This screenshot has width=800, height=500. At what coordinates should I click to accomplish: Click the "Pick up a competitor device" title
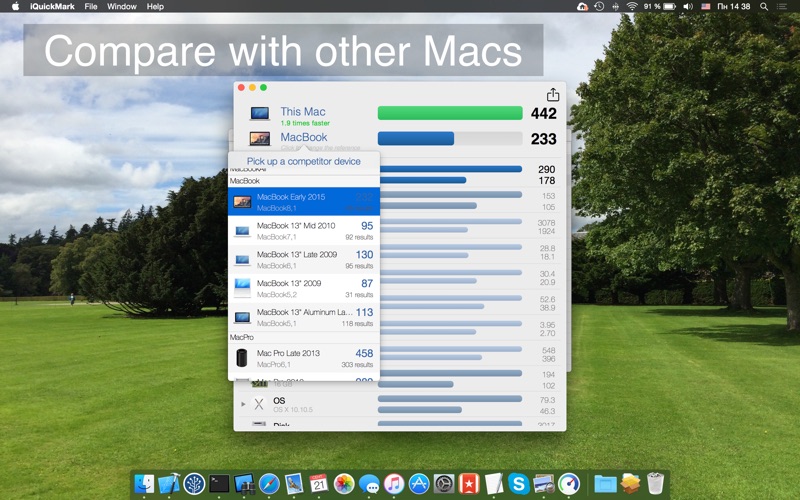click(x=304, y=161)
